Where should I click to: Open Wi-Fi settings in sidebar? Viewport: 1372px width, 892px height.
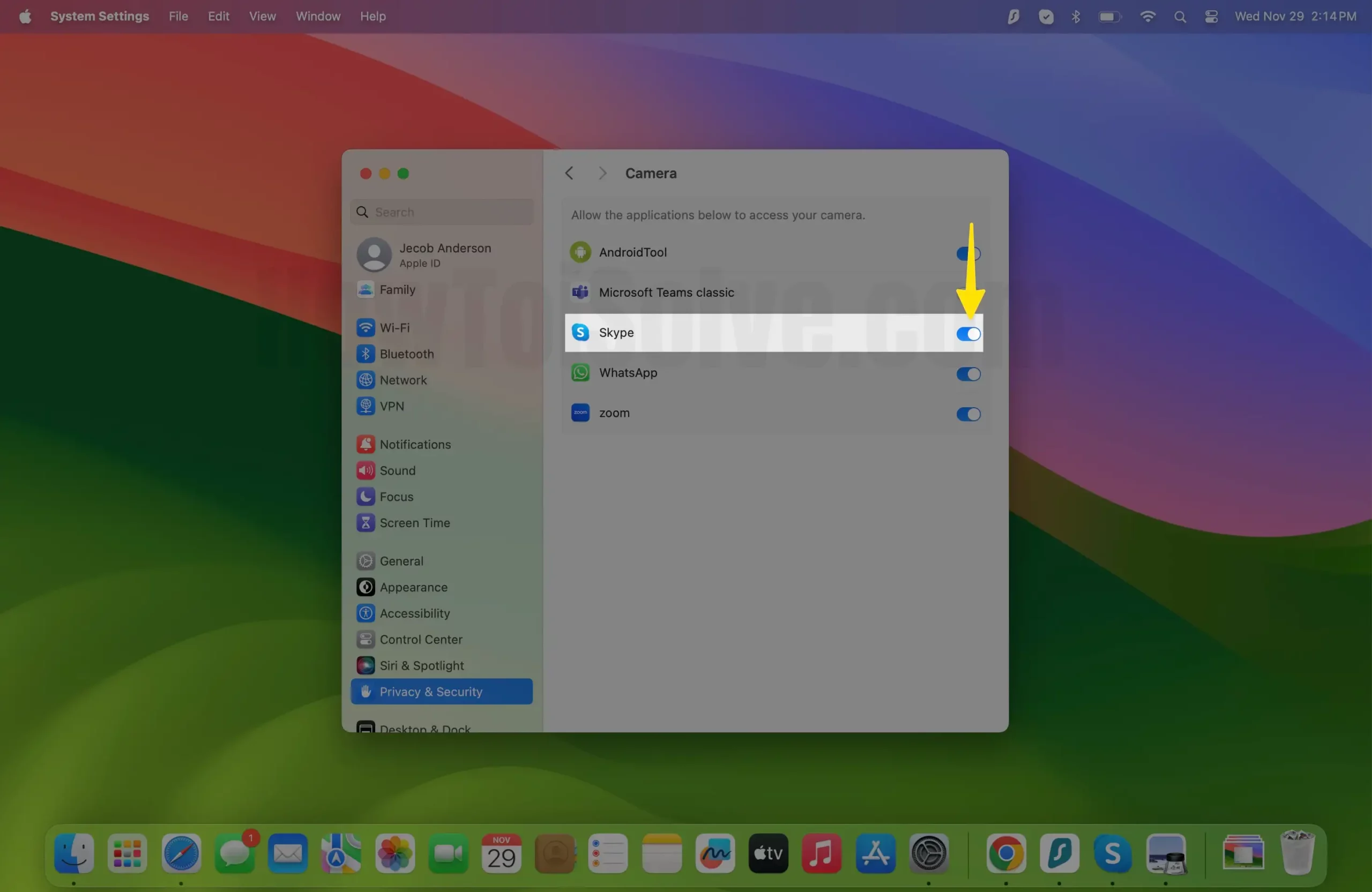tap(394, 327)
